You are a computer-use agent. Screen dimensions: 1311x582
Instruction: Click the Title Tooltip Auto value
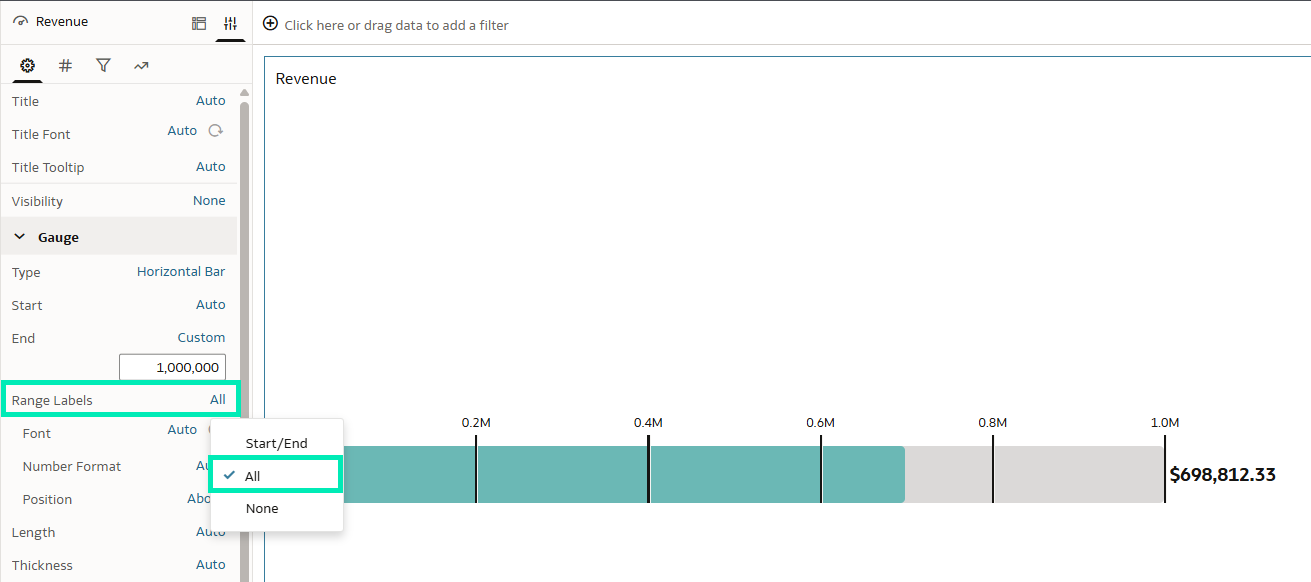[210, 167]
